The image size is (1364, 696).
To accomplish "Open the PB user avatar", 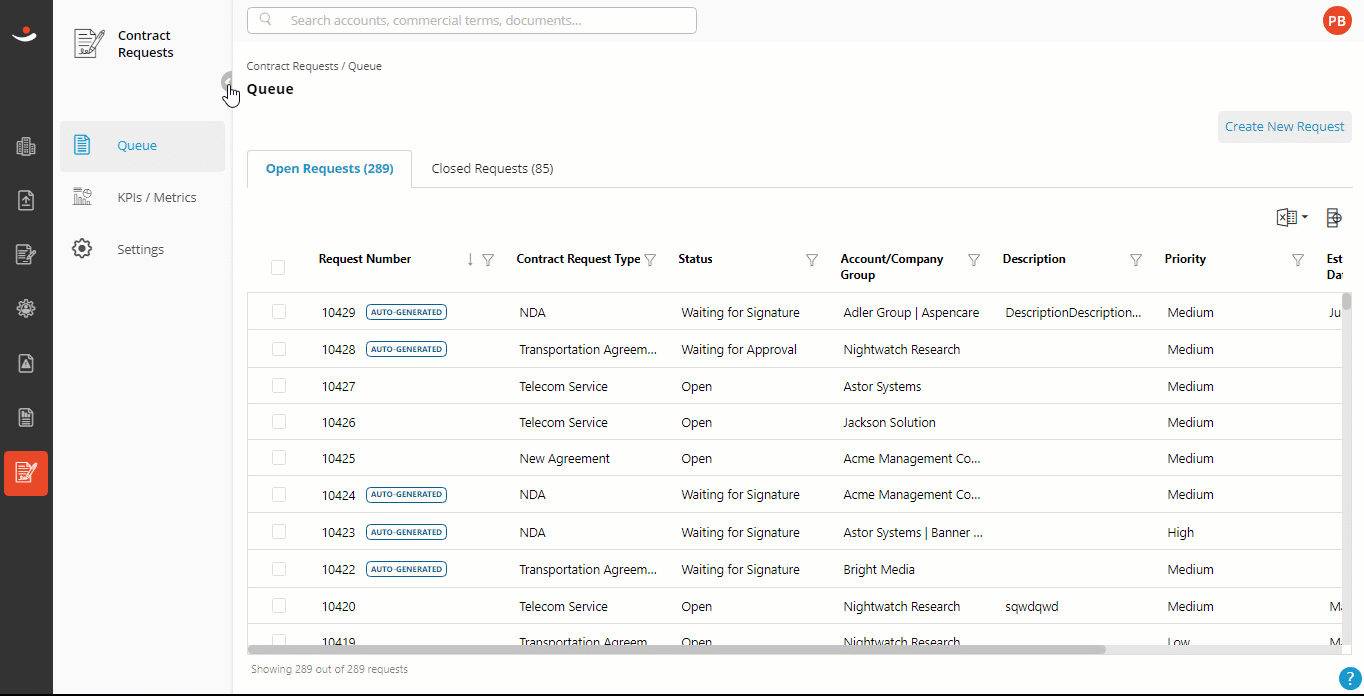I will (x=1336, y=20).
